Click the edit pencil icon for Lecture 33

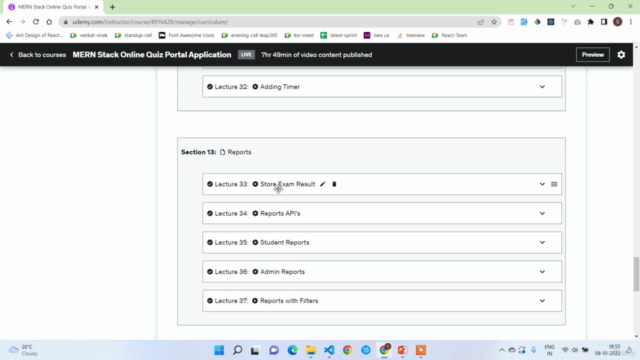pos(322,184)
